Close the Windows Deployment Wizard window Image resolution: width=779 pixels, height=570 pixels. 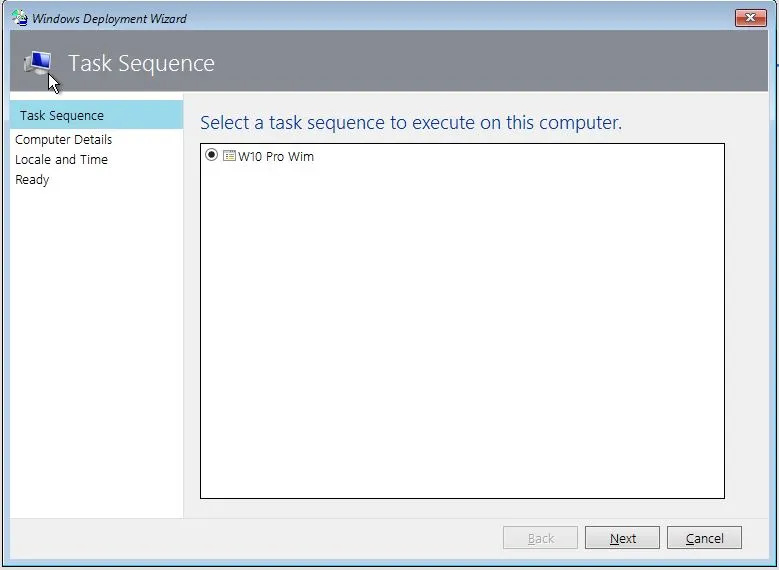tap(750, 18)
